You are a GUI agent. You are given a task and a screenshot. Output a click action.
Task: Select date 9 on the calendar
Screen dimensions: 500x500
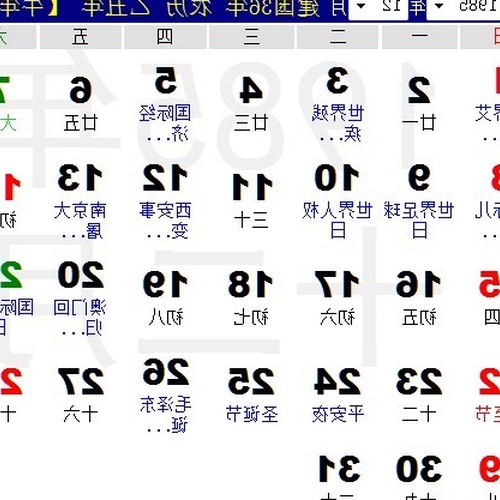pyautogui.click(x=419, y=177)
